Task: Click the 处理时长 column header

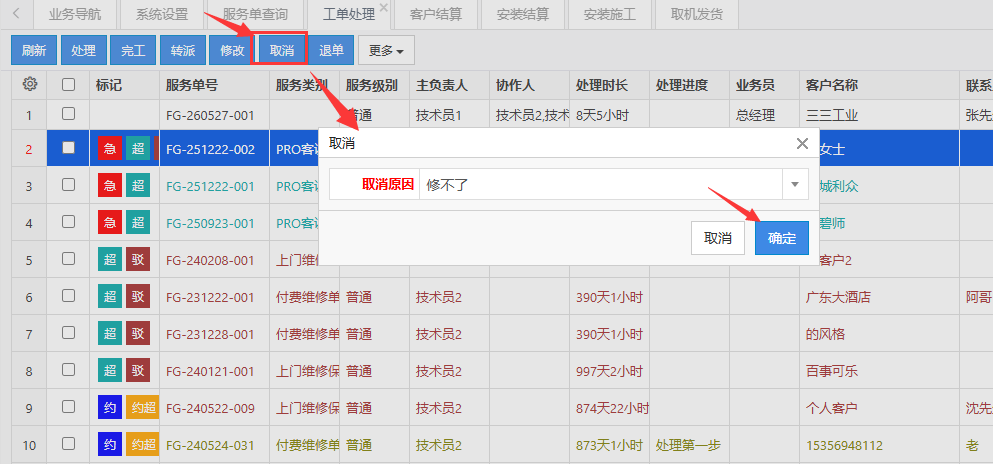Action: (x=609, y=85)
